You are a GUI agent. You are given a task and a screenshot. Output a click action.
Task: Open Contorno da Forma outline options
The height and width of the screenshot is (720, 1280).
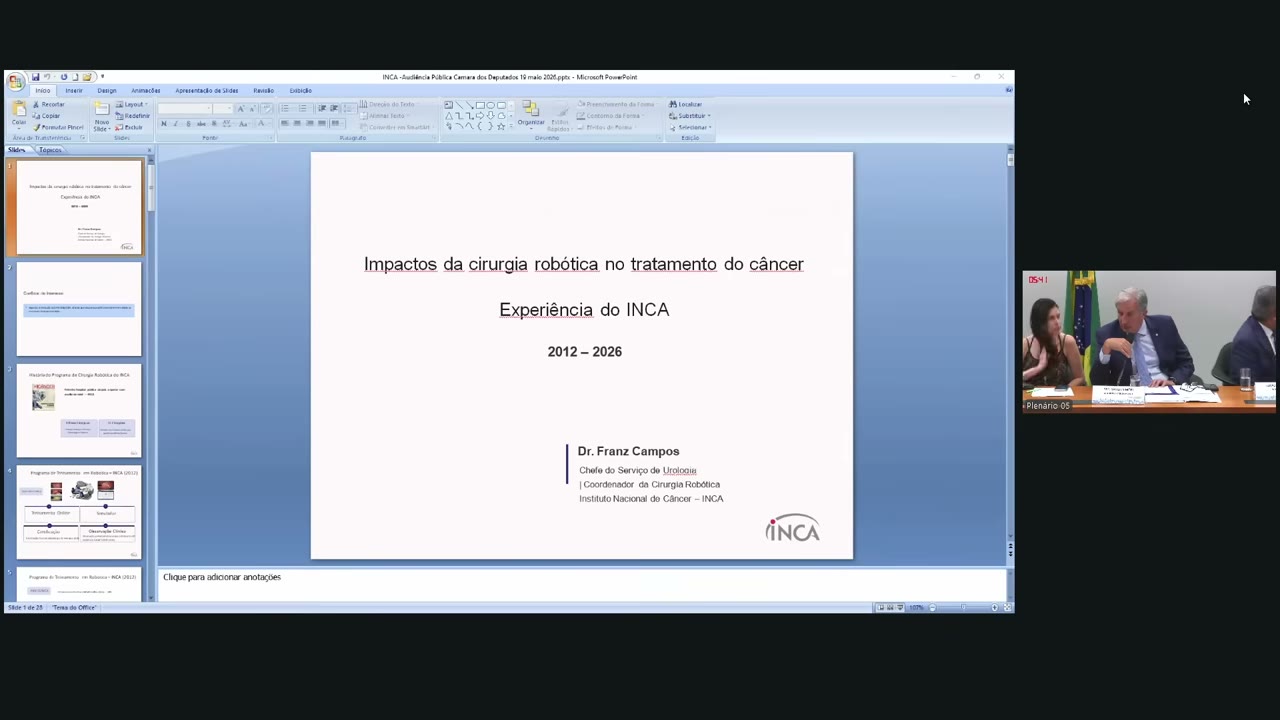click(x=610, y=116)
